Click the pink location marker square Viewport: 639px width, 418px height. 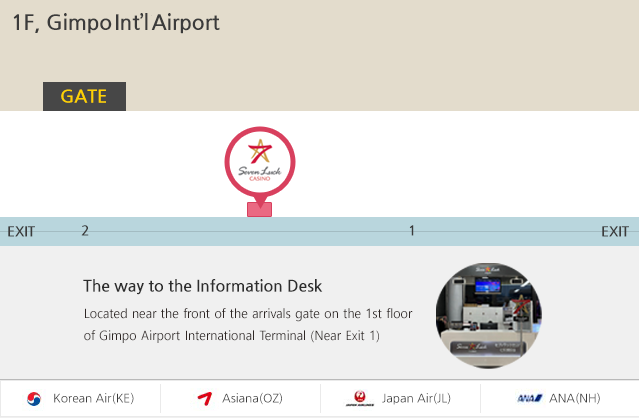point(260,209)
